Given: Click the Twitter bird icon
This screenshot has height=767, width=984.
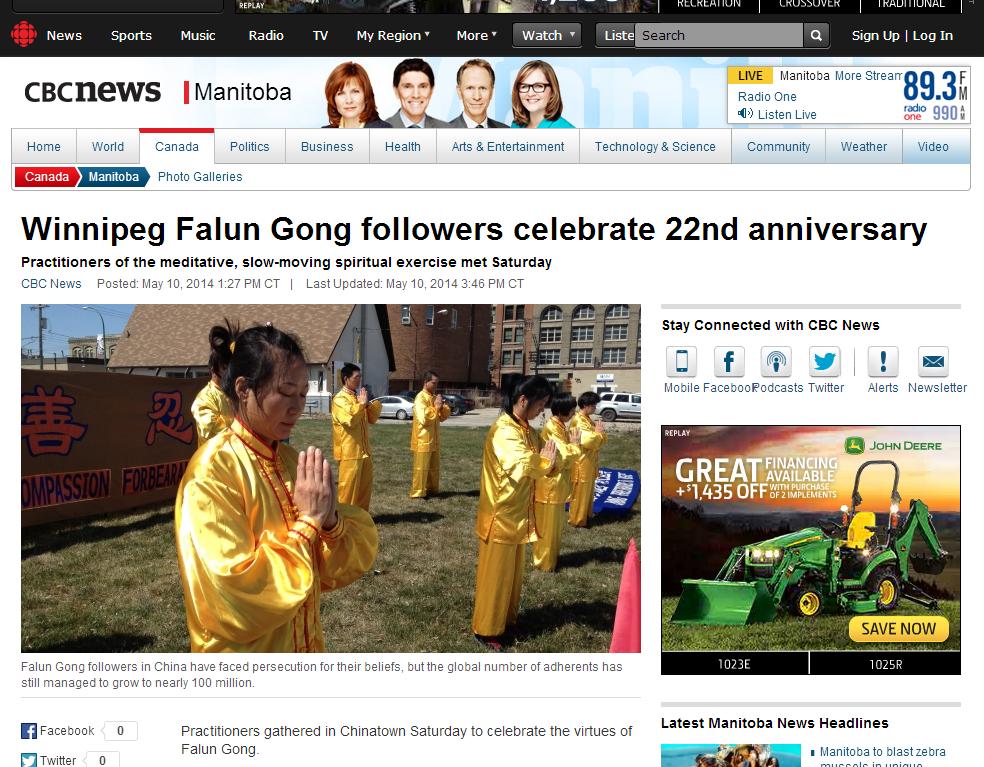Looking at the screenshot, I should 824,362.
